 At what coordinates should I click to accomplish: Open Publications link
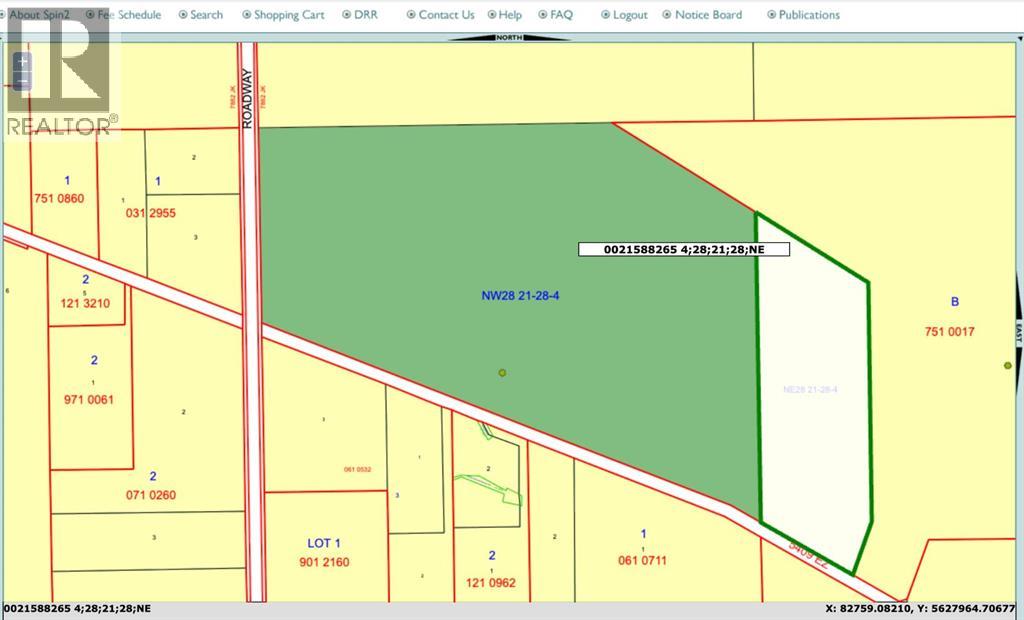(809, 14)
